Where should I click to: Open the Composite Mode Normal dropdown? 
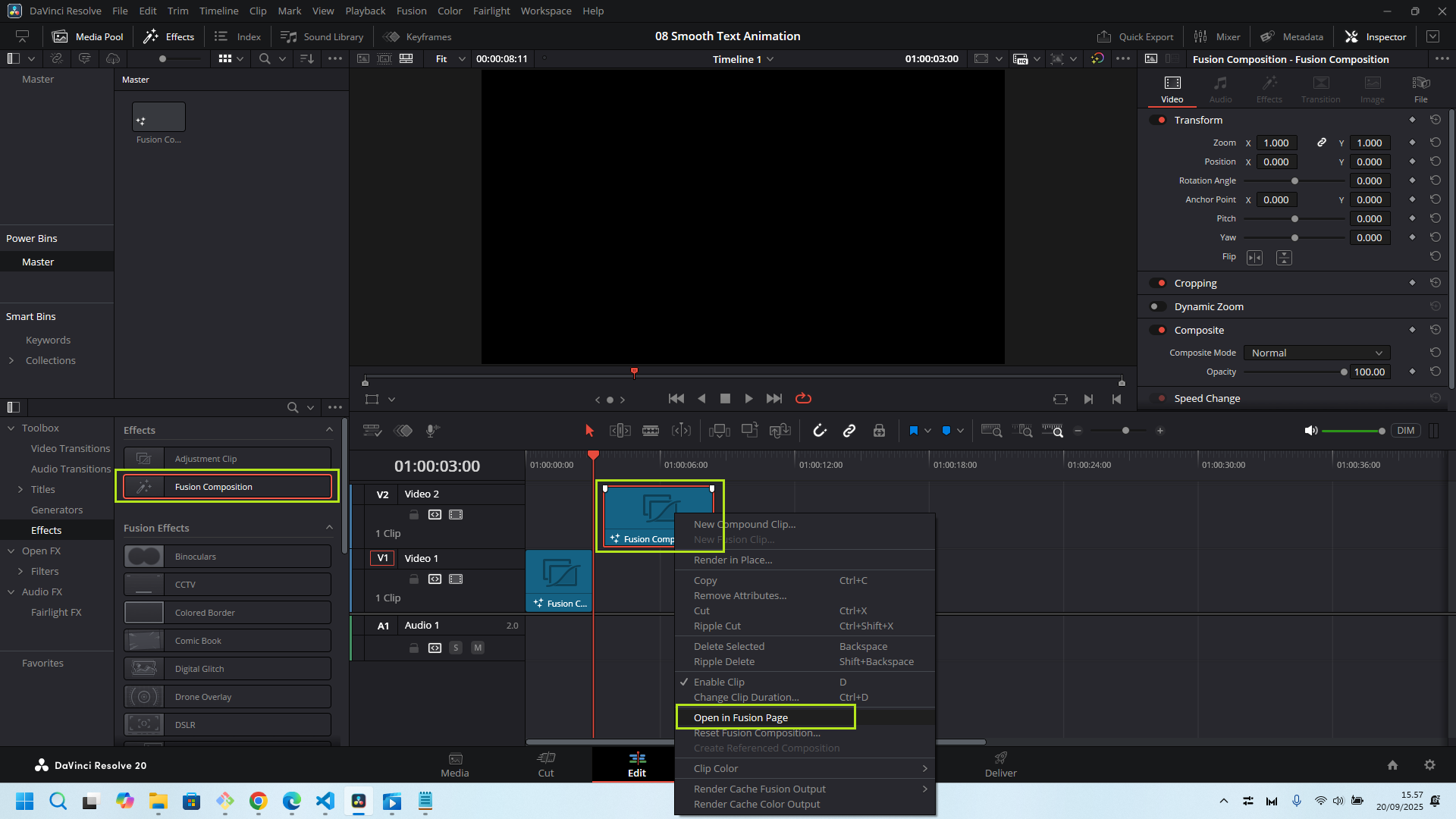tap(1316, 353)
